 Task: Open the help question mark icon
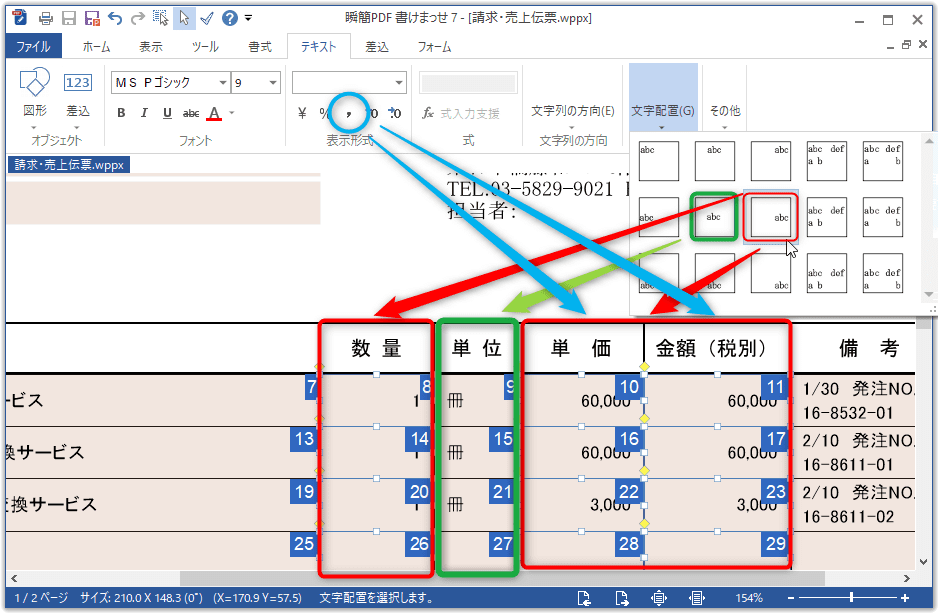[229, 18]
